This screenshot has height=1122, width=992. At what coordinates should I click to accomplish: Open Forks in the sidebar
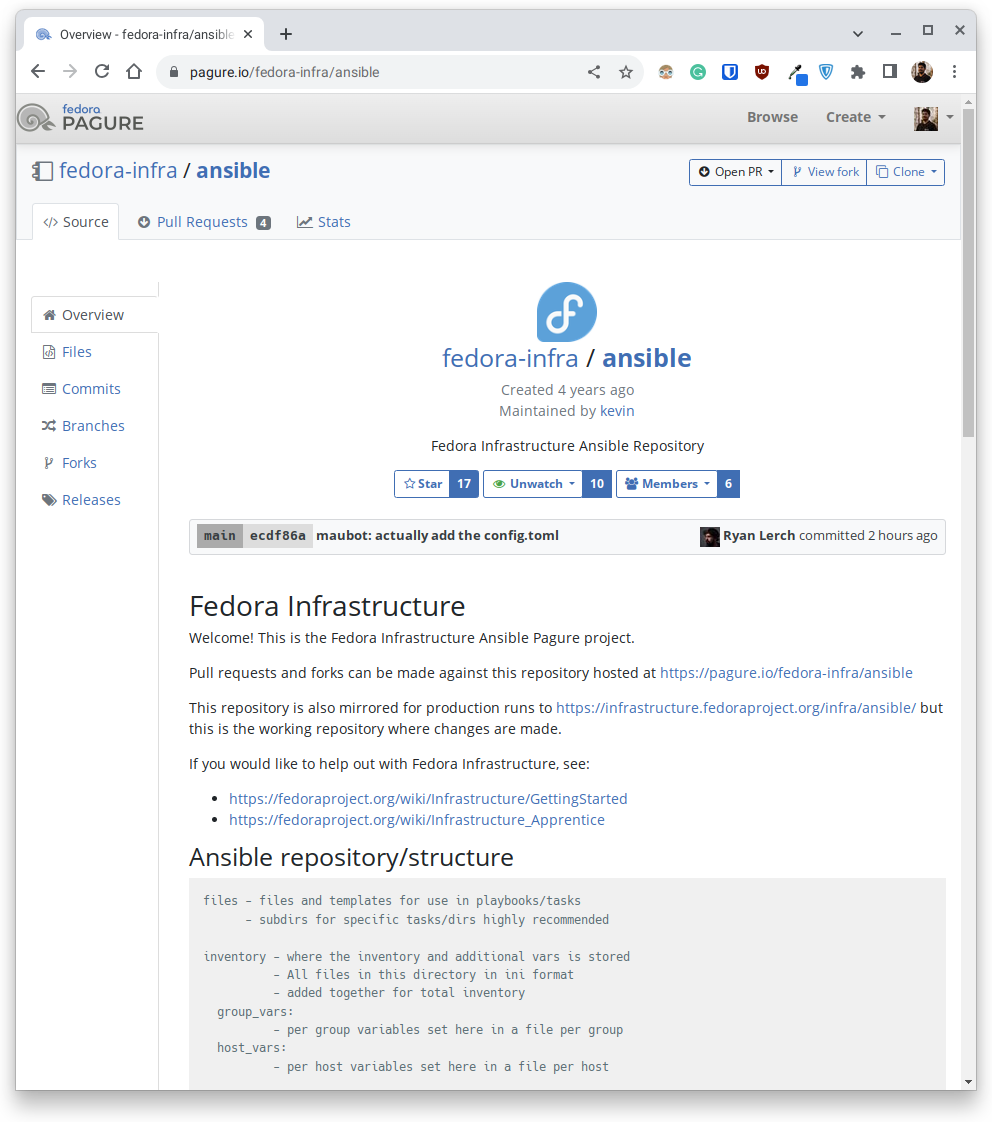[x=69, y=463]
